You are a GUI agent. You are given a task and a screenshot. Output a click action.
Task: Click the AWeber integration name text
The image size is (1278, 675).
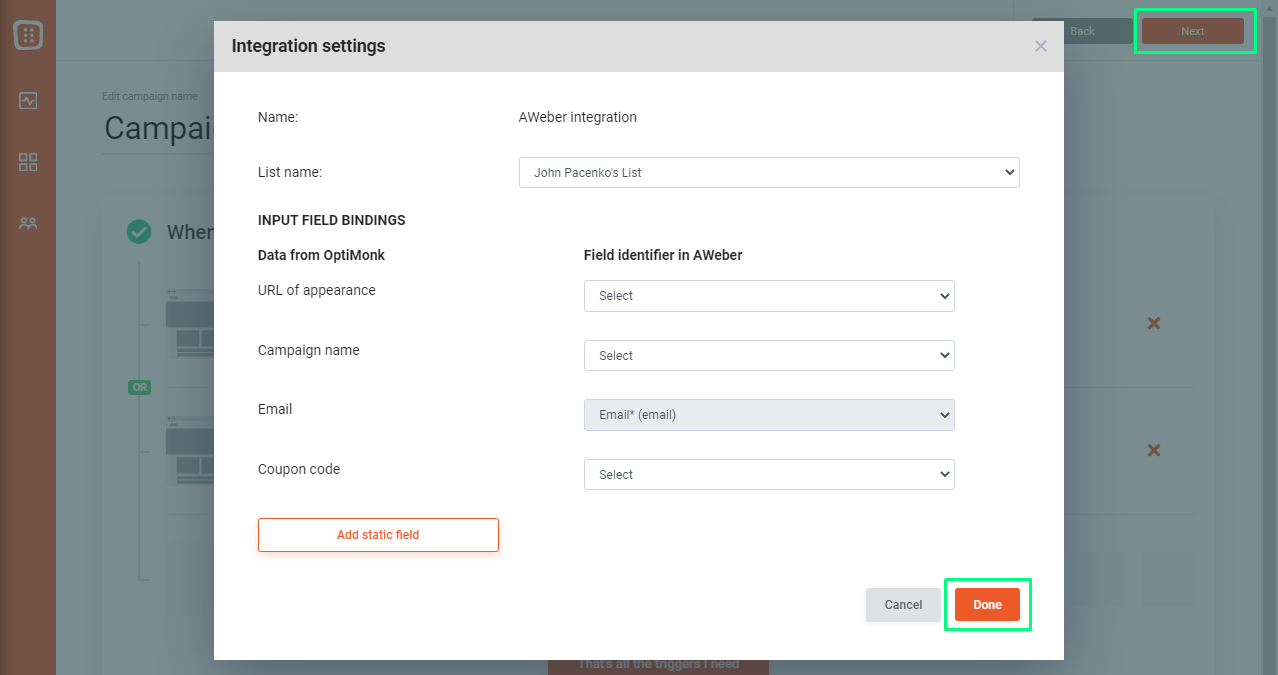(577, 117)
